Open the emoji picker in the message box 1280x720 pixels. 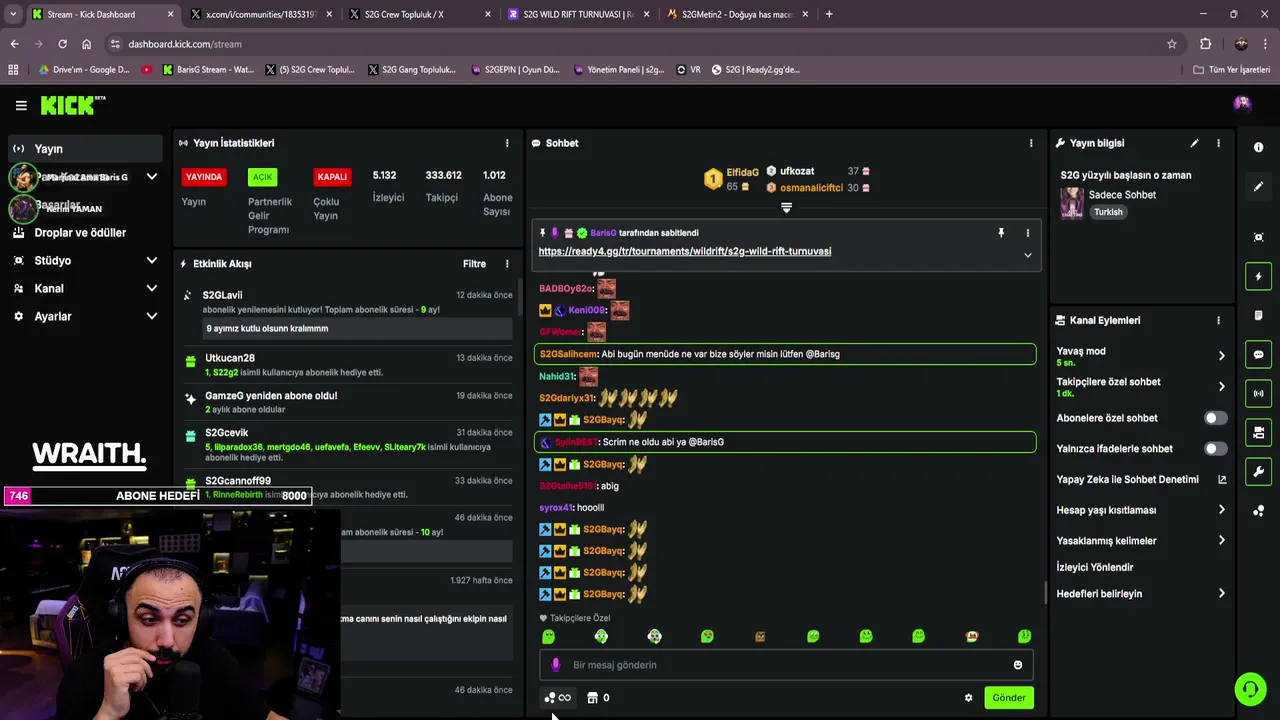coord(1018,665)
